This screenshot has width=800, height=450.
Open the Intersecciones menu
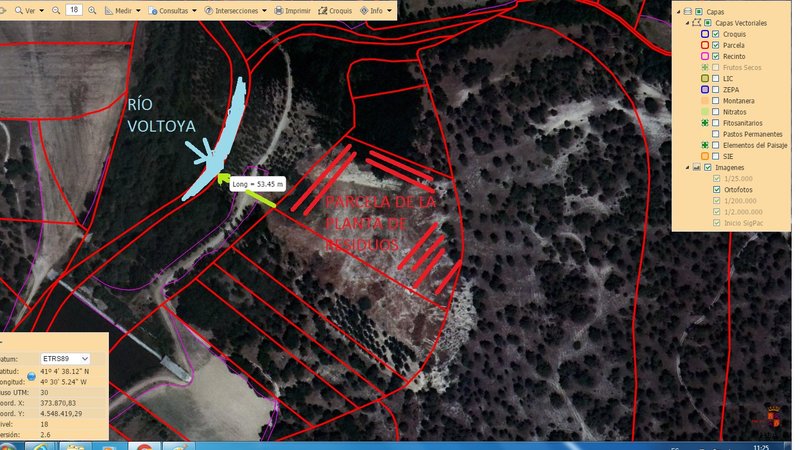[x=235, y=10]
